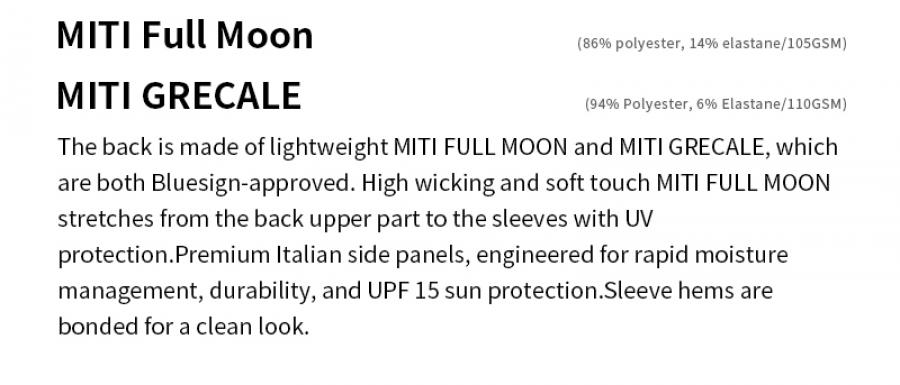The height and width of the screenshot is (385, 900).
Task: Click the phrase bonded for a clean look
Action: pos(184,327)
